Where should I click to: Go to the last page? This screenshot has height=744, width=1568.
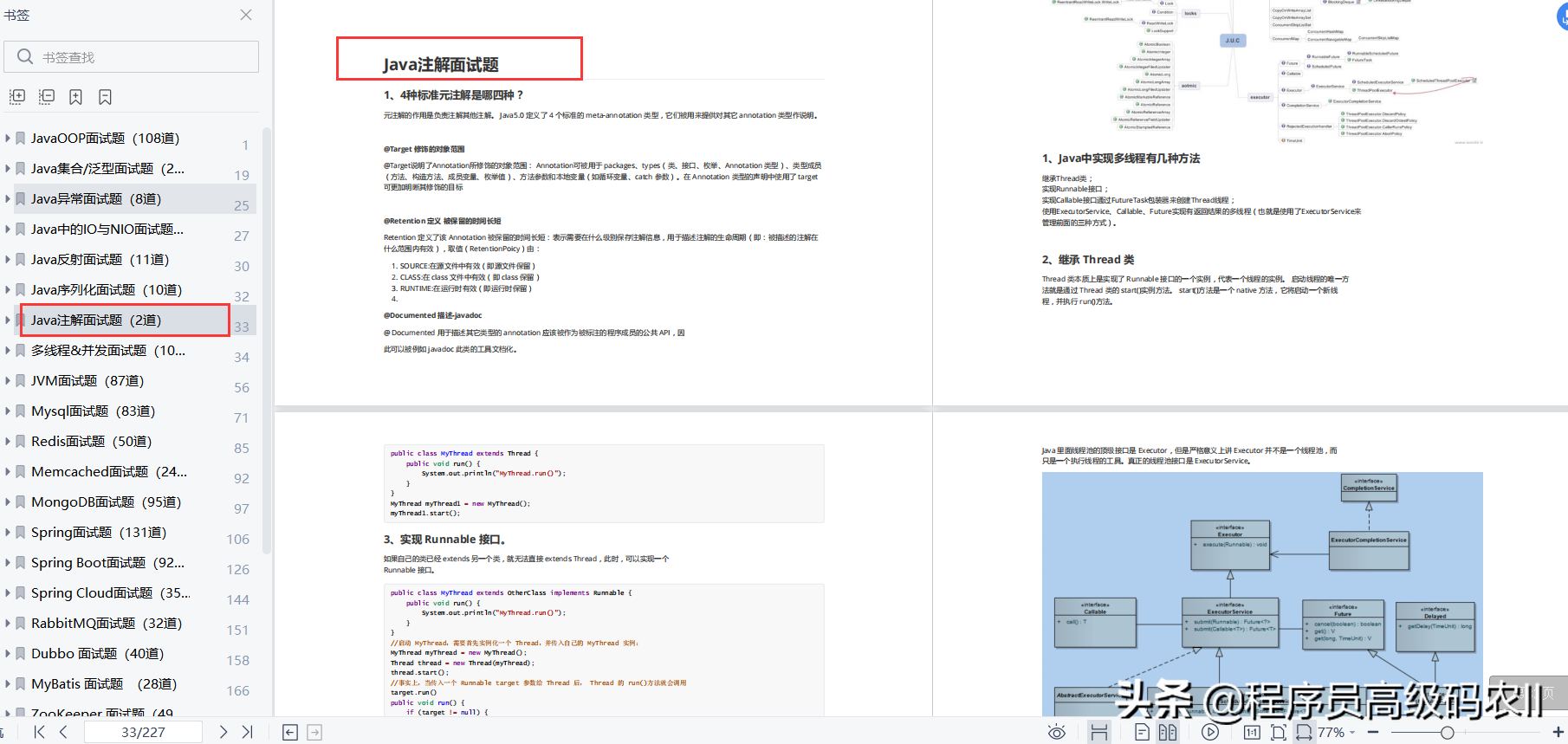247,732
